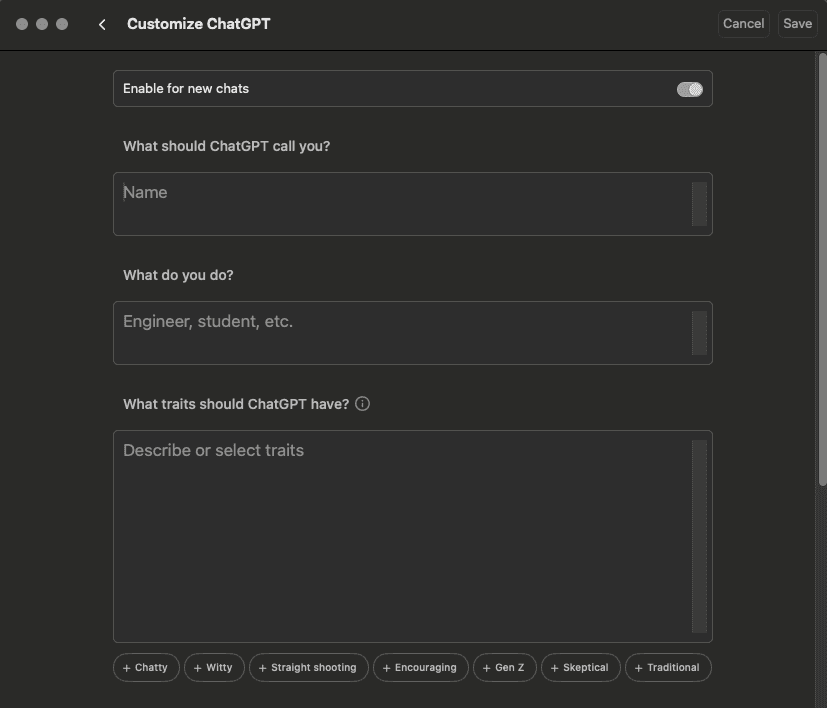
Task: Click the window's vertical scrollbar
Action: click(x=822, y=269)
